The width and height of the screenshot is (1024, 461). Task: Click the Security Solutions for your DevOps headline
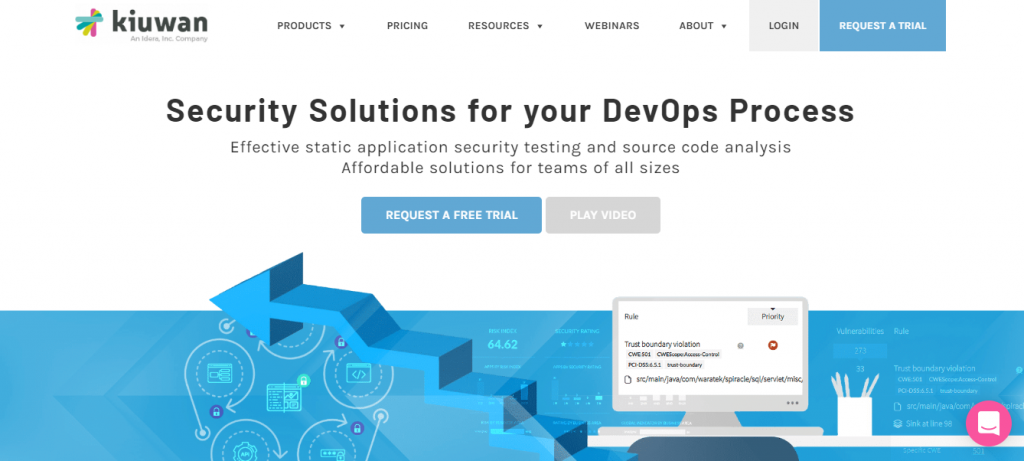tap(510, 110)
